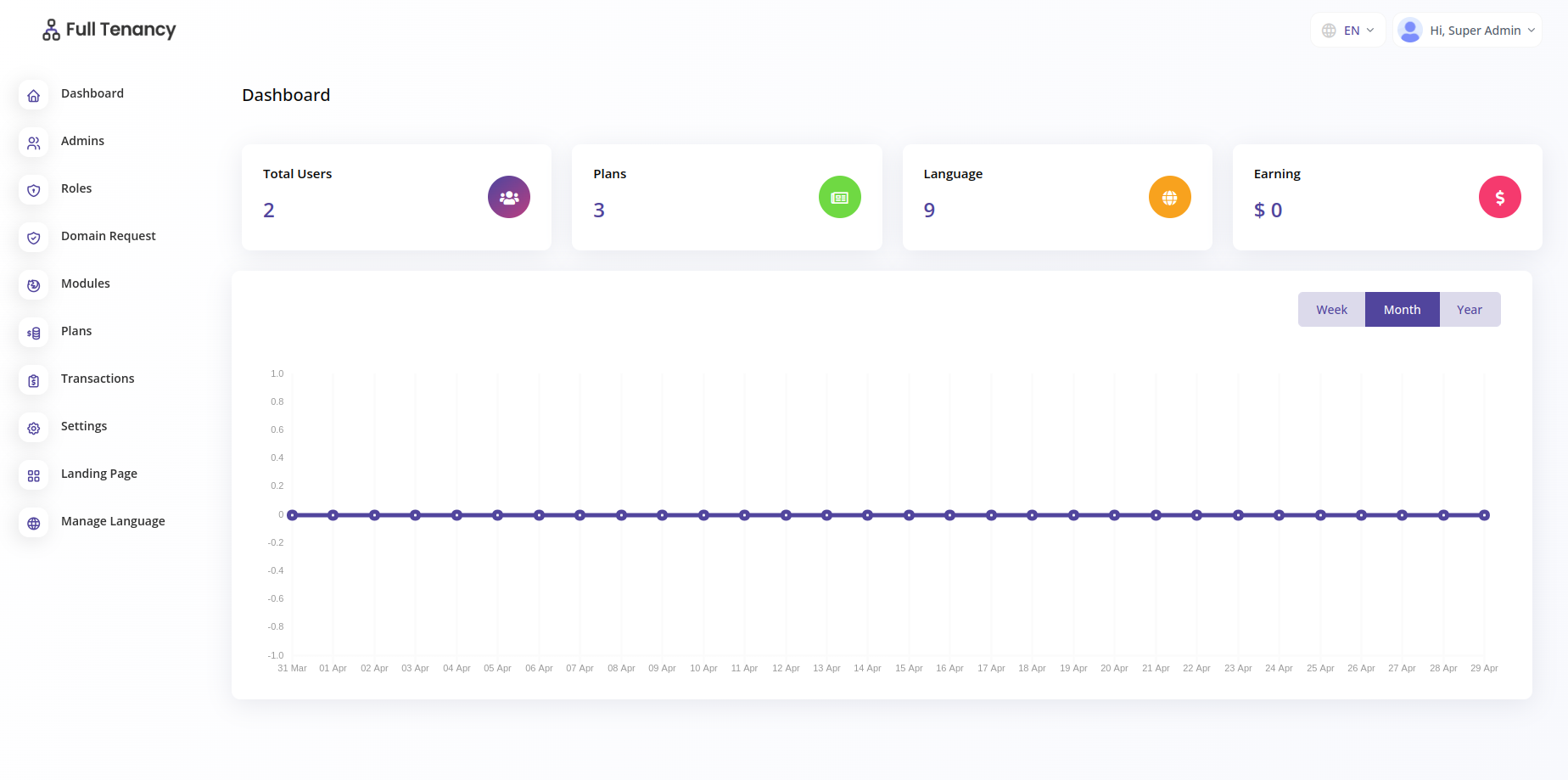Click the Manage Language globe icon
Image resolution: width=1568 pixels, height=780 pixels.
pos(33,523)
